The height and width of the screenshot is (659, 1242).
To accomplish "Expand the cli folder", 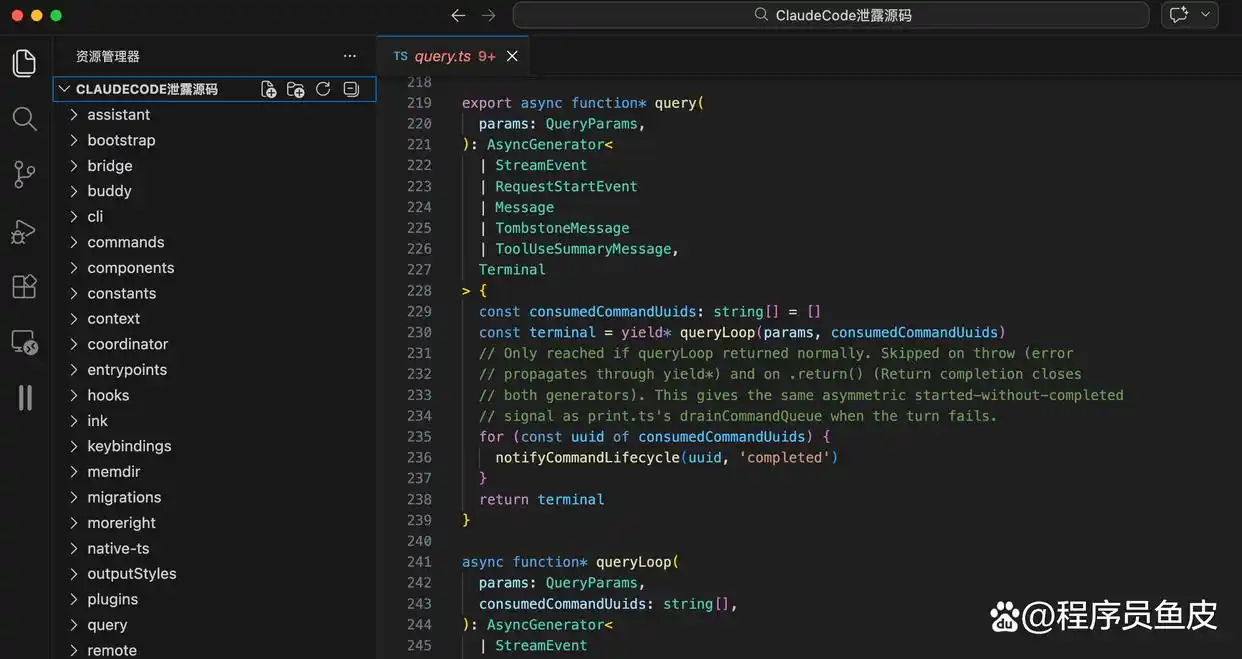I will (214, 217).
